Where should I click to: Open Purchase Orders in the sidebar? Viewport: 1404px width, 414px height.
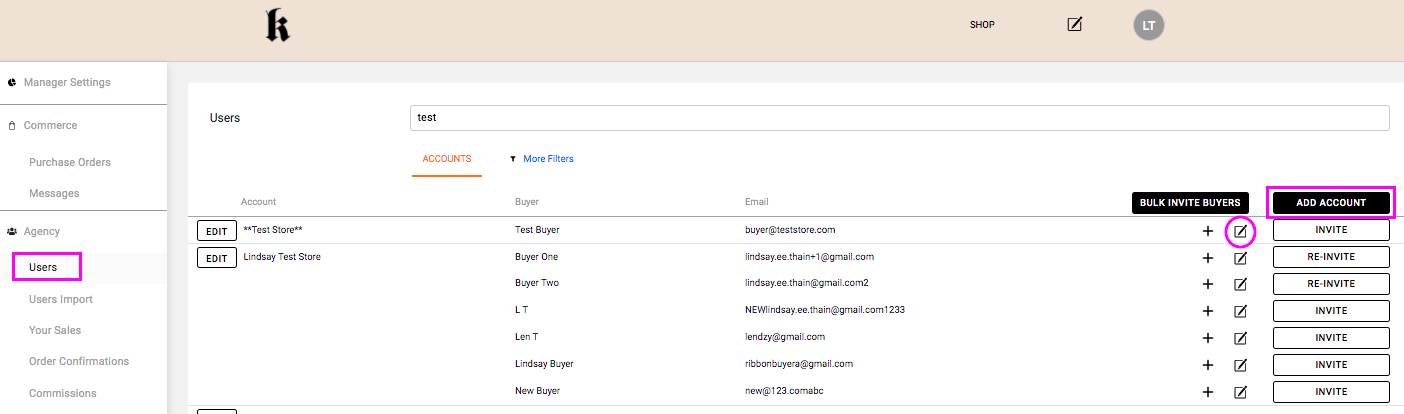click(70, 162)
